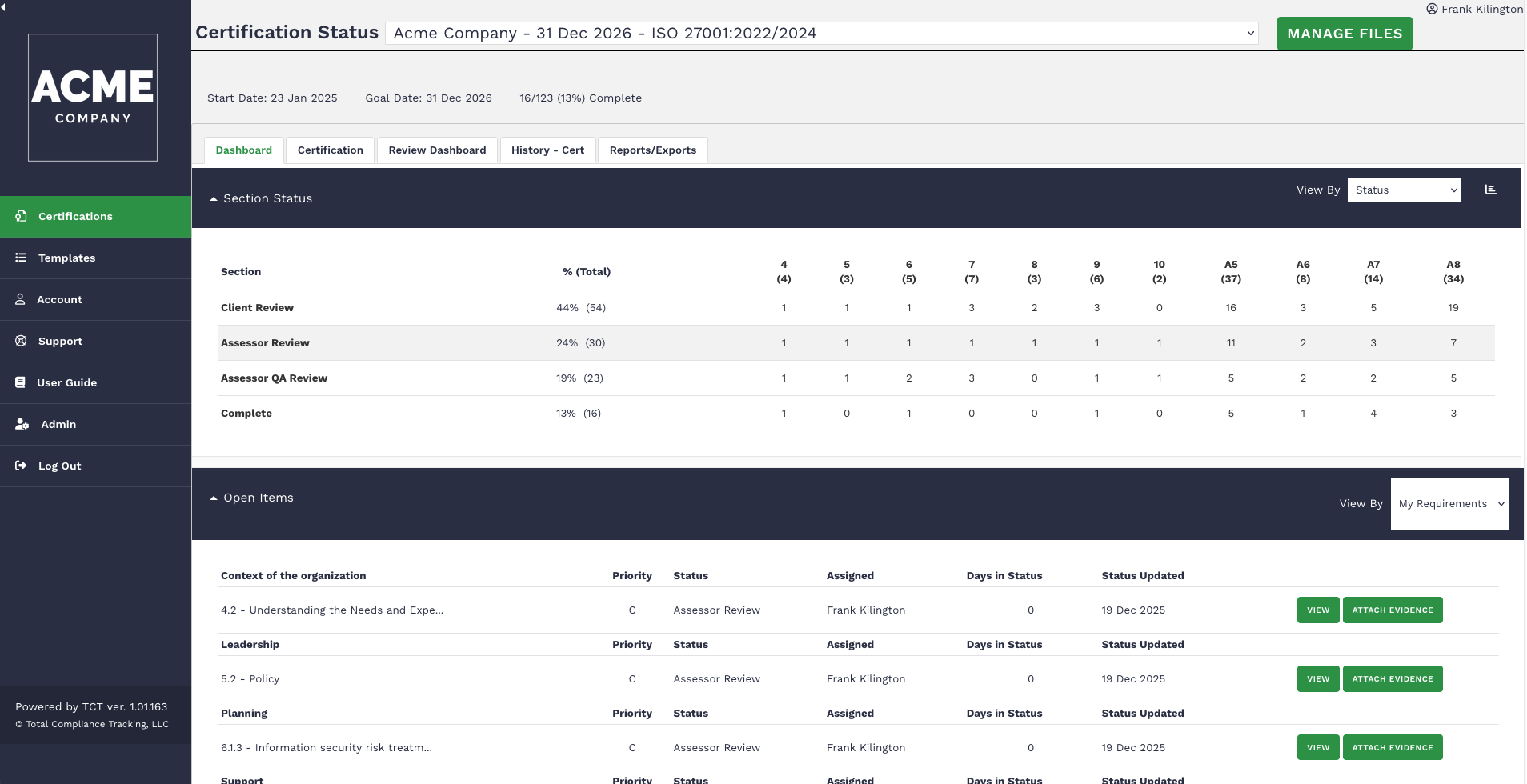Switch to the Review Dashboard tab
This screenshot has width=1527, height=784.
437,150
